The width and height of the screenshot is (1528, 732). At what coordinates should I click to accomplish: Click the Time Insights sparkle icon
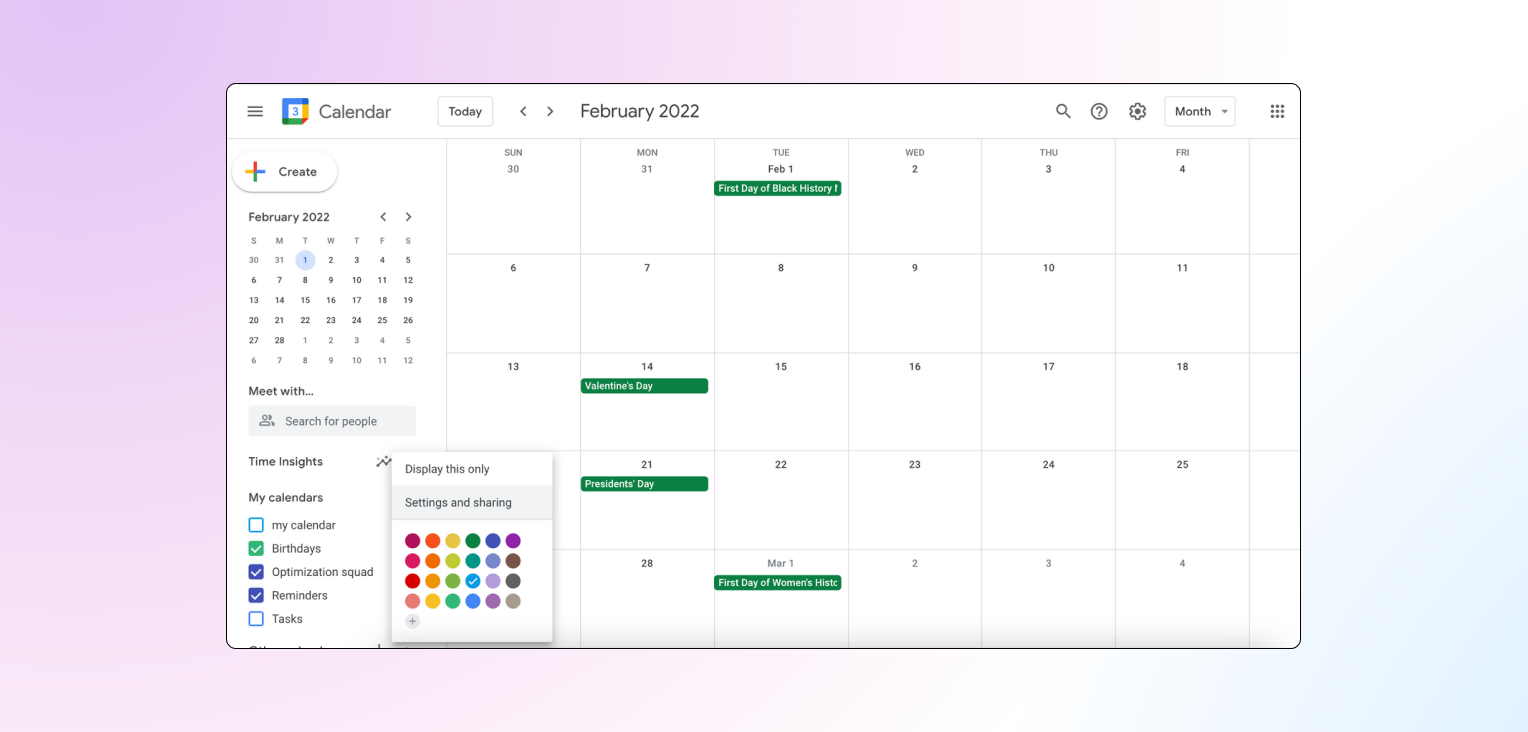pyautogui.click(x=383, y=462)
